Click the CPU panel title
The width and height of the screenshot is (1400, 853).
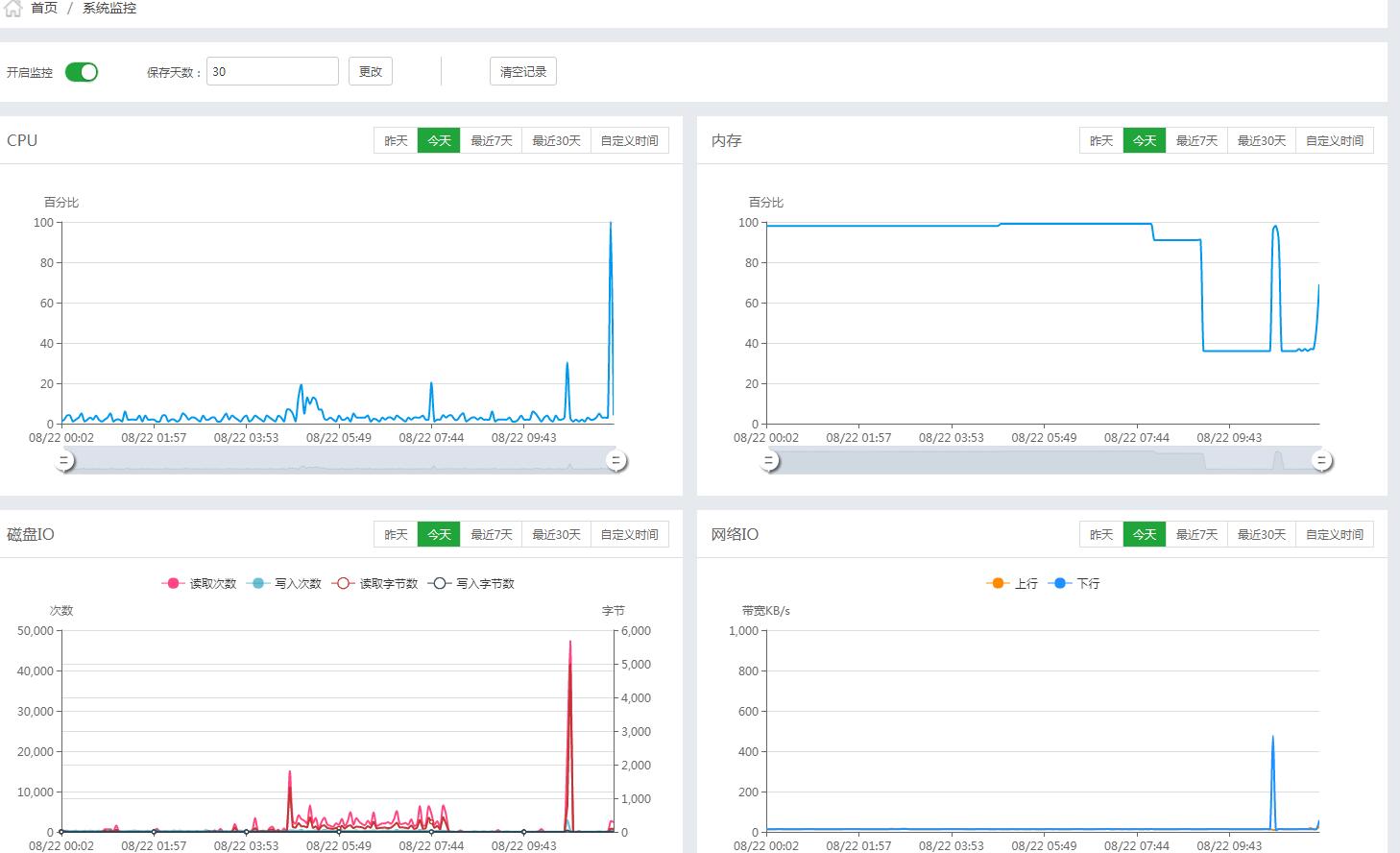pos(22,140)
